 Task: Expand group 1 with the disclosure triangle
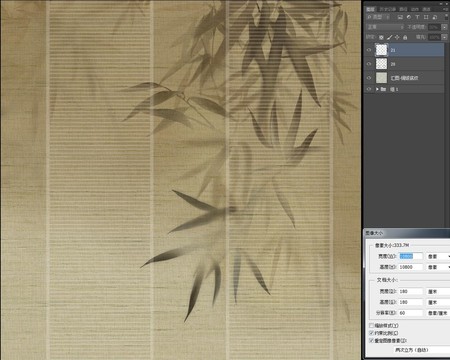[x=377, y=89]
